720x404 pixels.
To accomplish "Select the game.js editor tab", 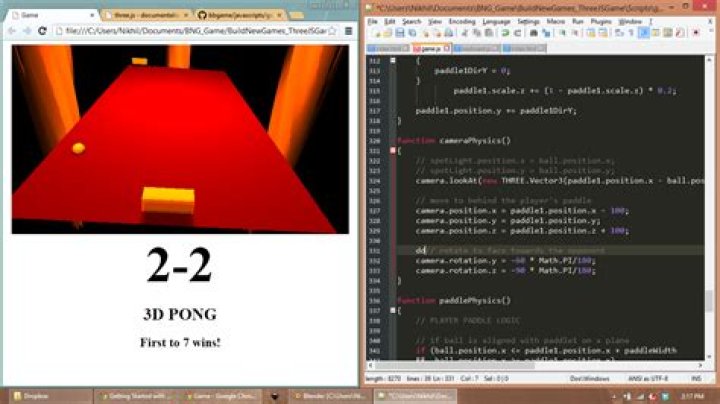I will (x=430, y=48).
